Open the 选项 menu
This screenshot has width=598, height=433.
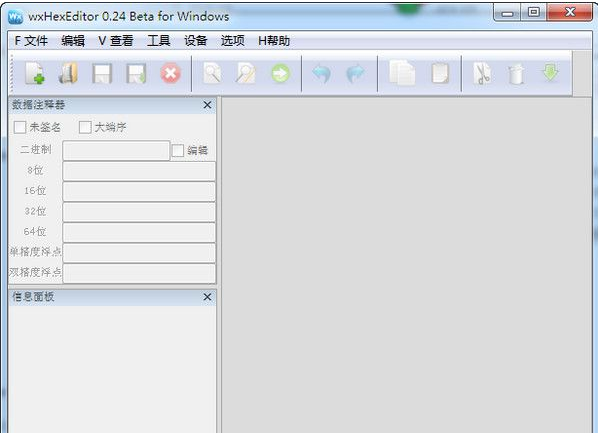pos(233,40)
